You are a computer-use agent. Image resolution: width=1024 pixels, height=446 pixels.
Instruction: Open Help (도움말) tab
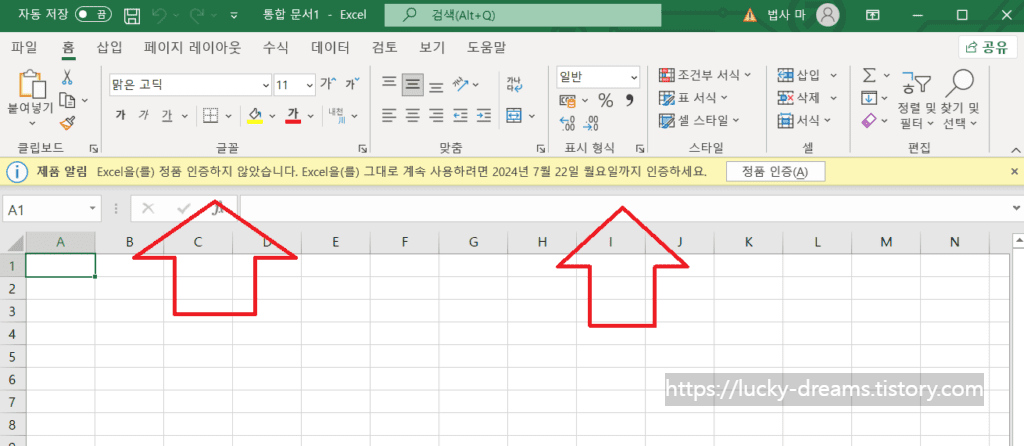(487, 47)
